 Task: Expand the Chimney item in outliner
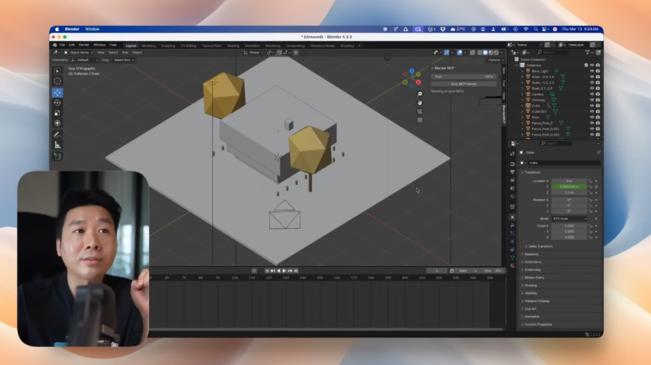pyautogui.click(x=522, y=100)
